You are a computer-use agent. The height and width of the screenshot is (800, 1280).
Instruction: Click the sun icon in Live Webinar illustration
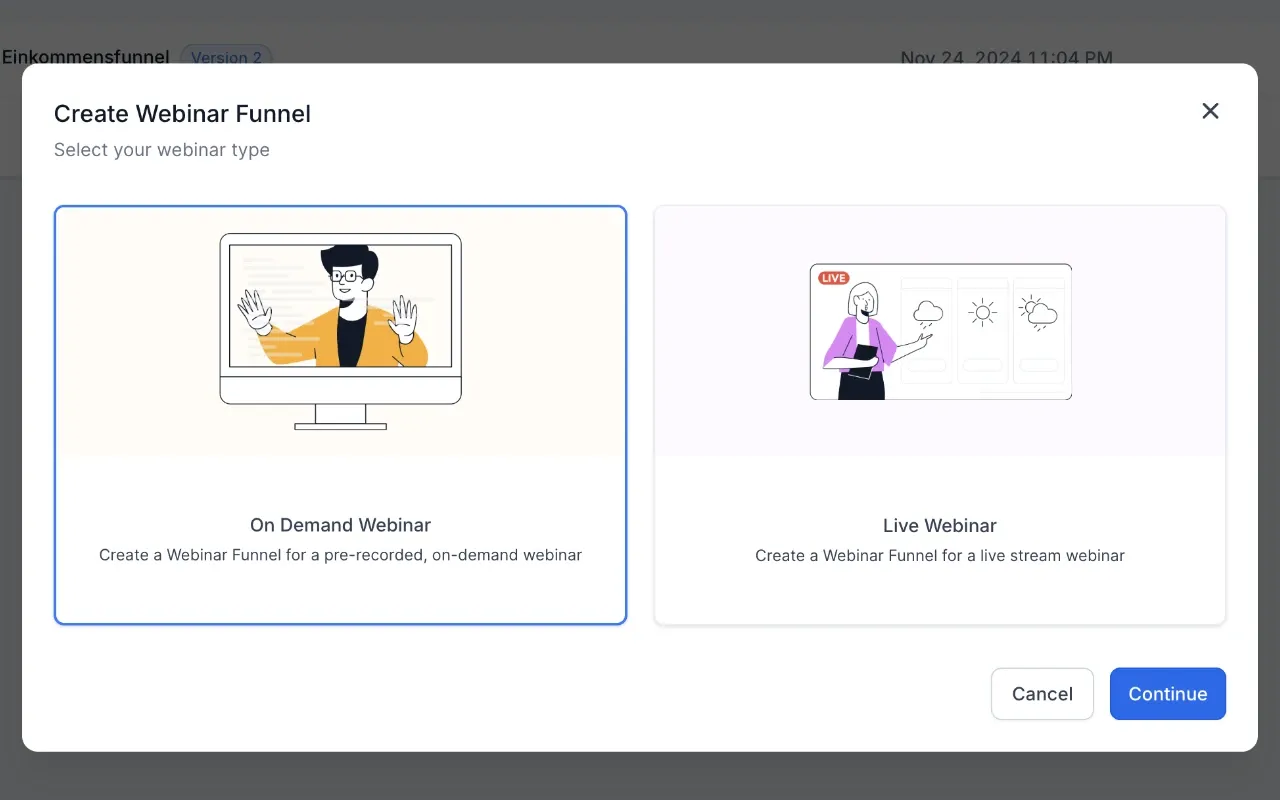[x=983, y=310]
